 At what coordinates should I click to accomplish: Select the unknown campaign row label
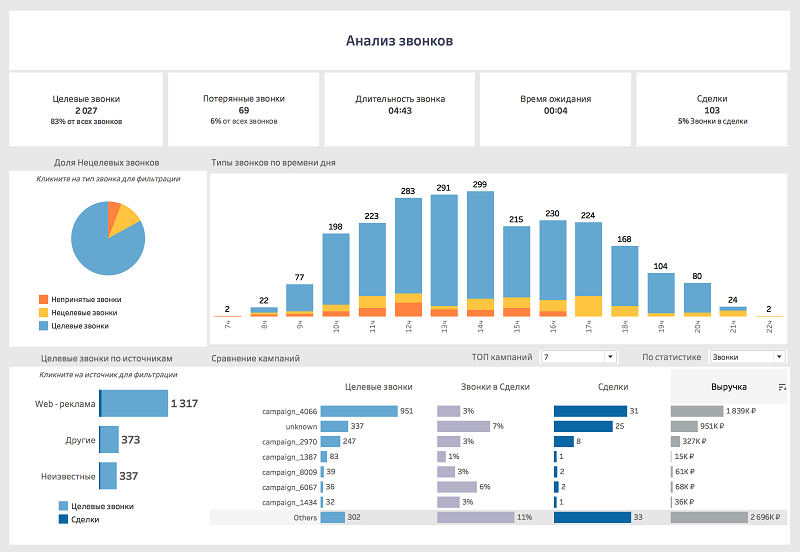[301, 426]
